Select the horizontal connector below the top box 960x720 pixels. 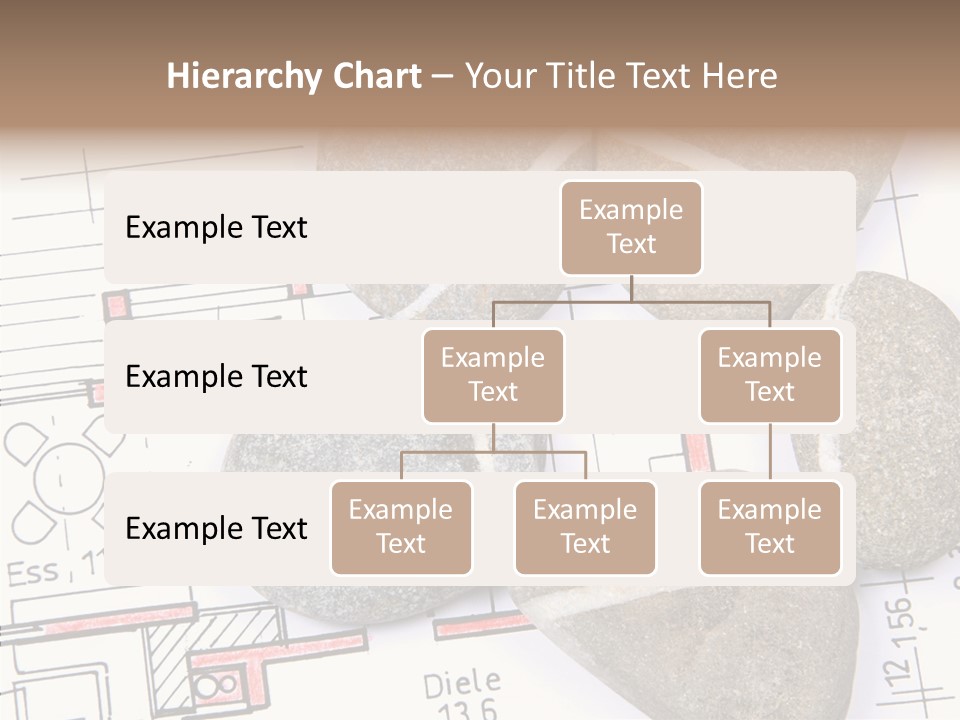631,301
